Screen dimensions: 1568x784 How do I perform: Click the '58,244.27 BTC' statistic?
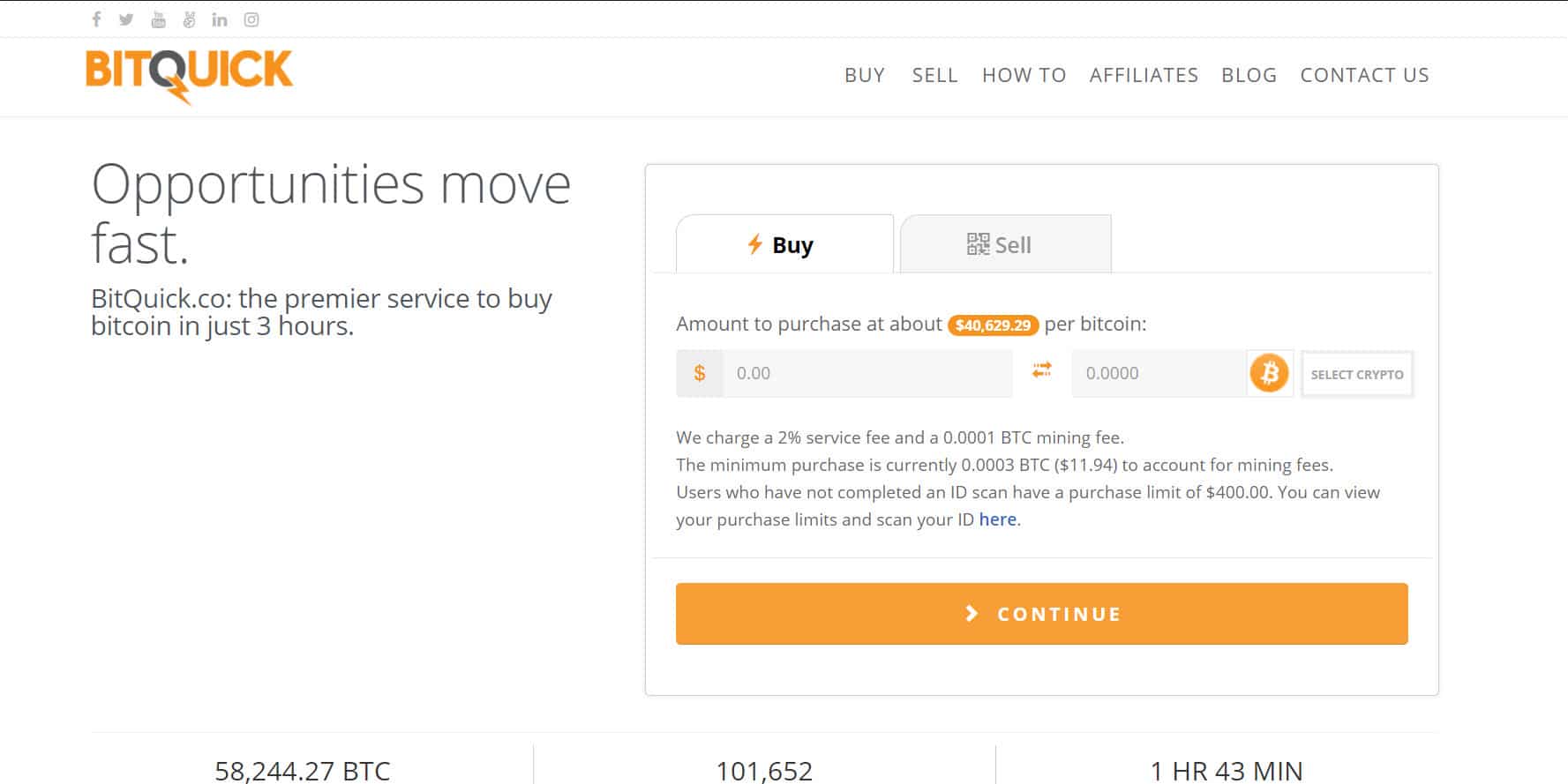click(x=303, y=772)
